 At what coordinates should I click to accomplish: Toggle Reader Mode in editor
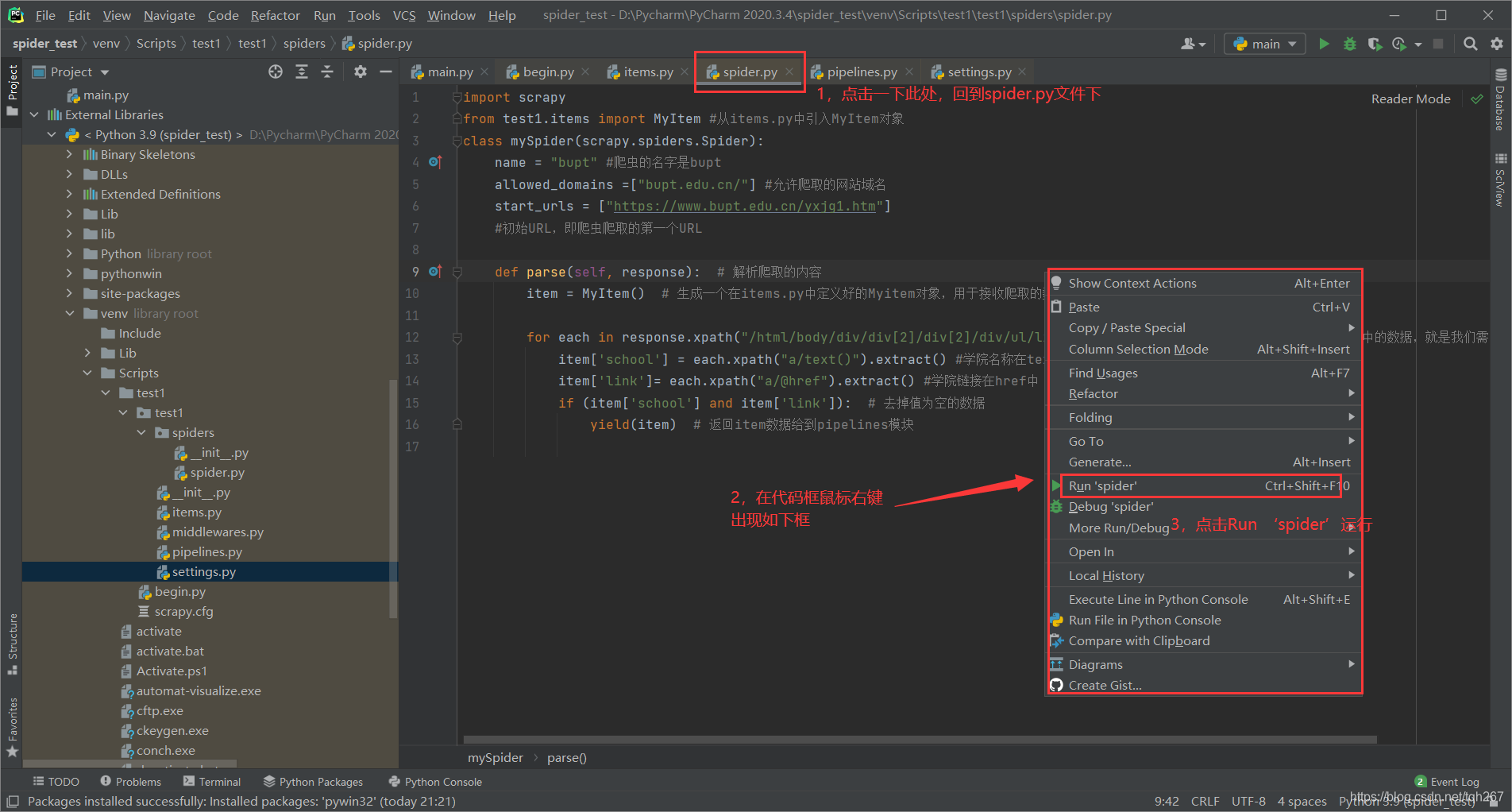click(1410, 99)
